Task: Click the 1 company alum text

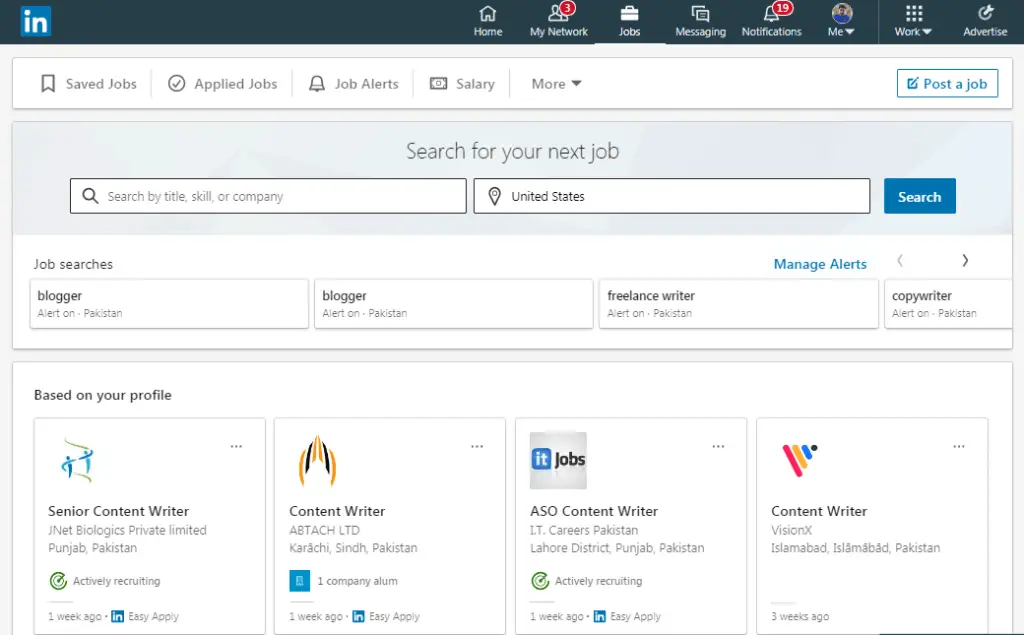Action: [x=357, y=581]
